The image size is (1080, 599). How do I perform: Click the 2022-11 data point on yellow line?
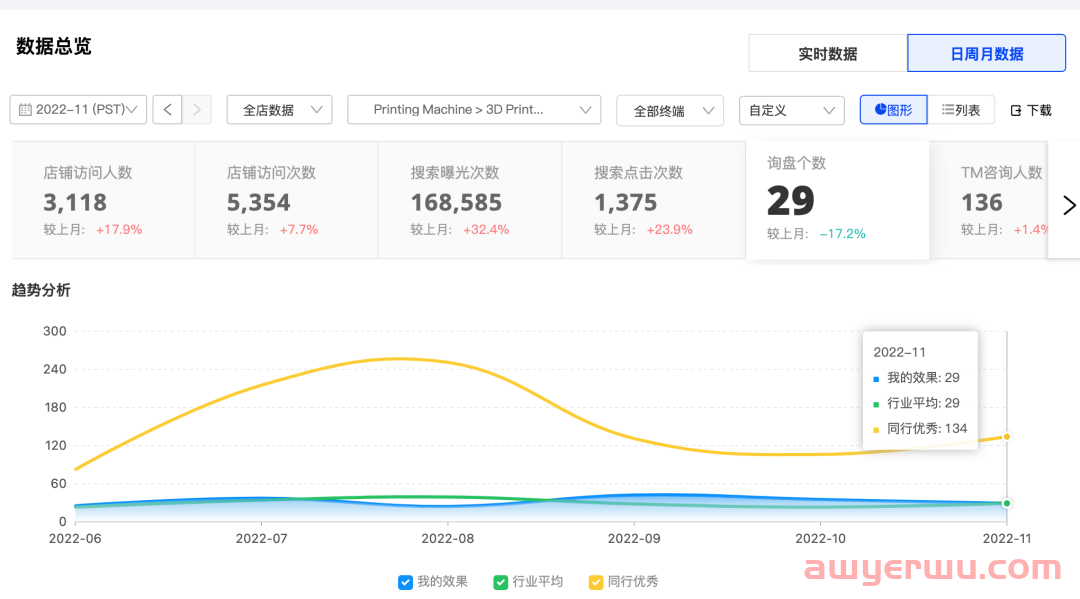coord(1006,437)
